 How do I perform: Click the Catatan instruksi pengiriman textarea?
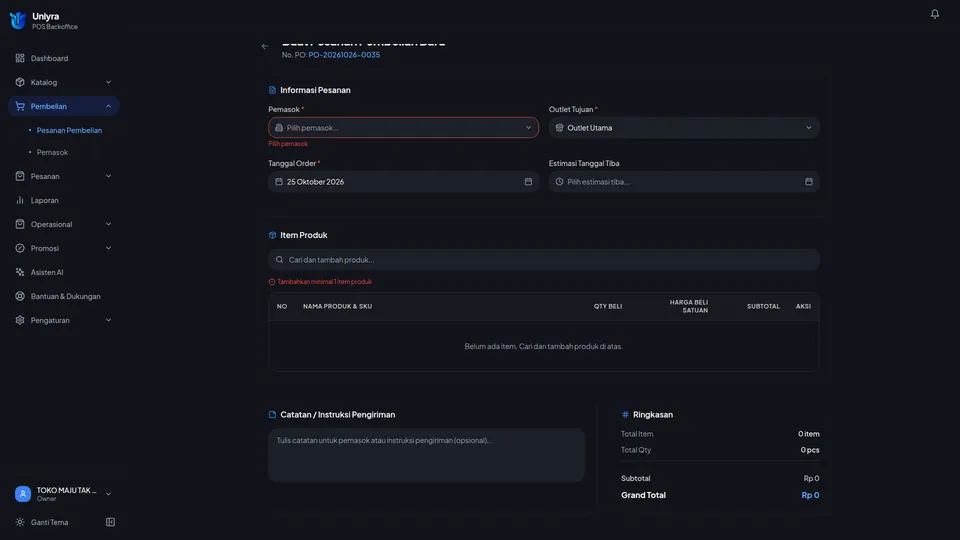click(426, 455)
